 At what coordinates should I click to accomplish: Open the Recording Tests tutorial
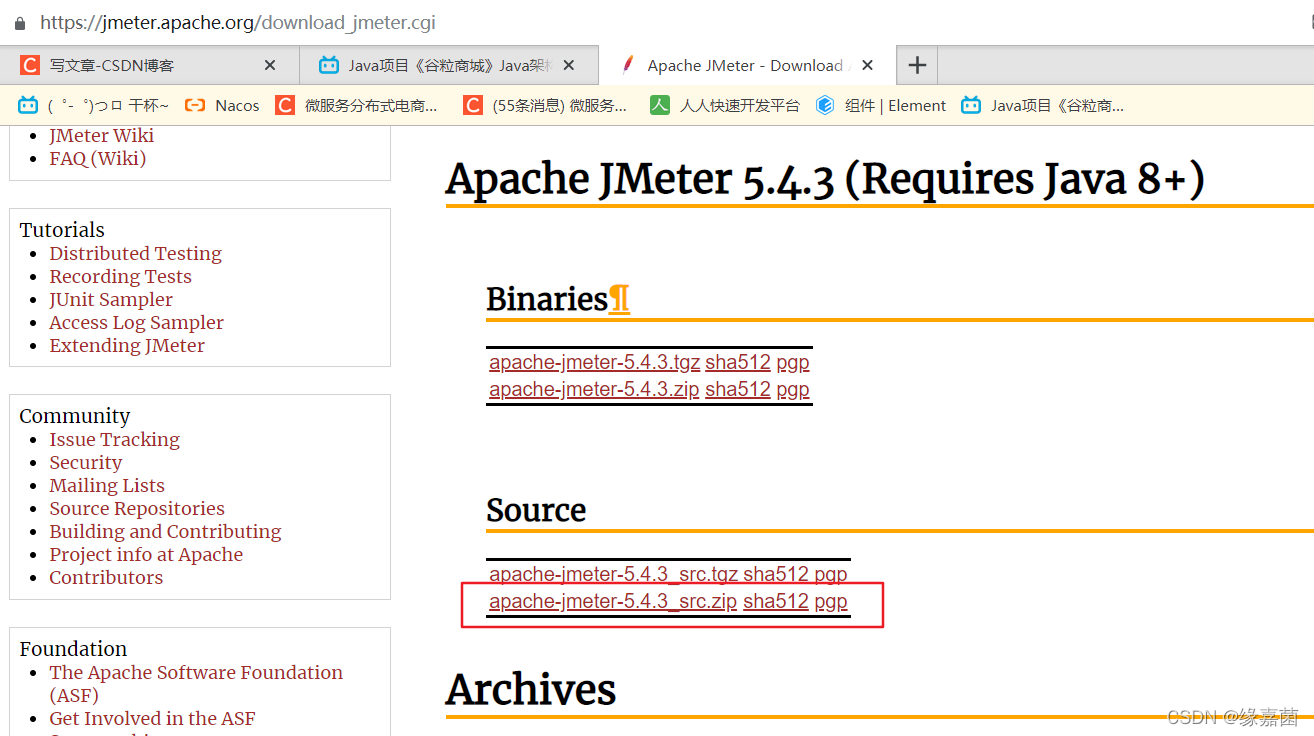pyautogui.click(x=121, y=276)
